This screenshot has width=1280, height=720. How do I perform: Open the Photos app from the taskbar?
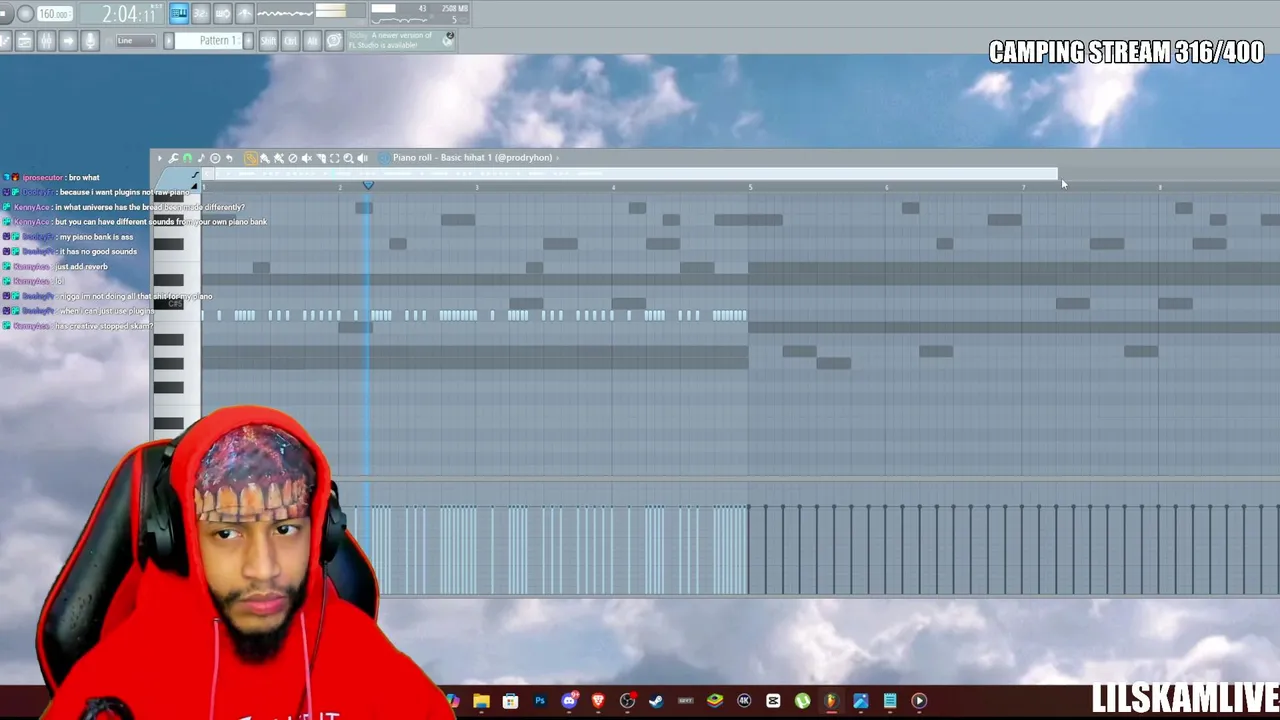tap(860, 701)
